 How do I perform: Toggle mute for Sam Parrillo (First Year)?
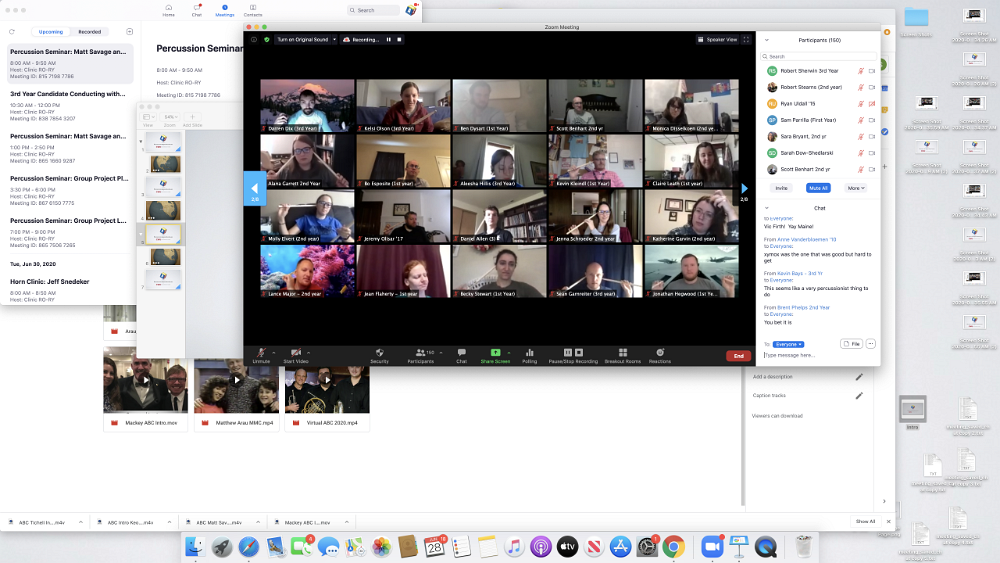click(860, 120)
